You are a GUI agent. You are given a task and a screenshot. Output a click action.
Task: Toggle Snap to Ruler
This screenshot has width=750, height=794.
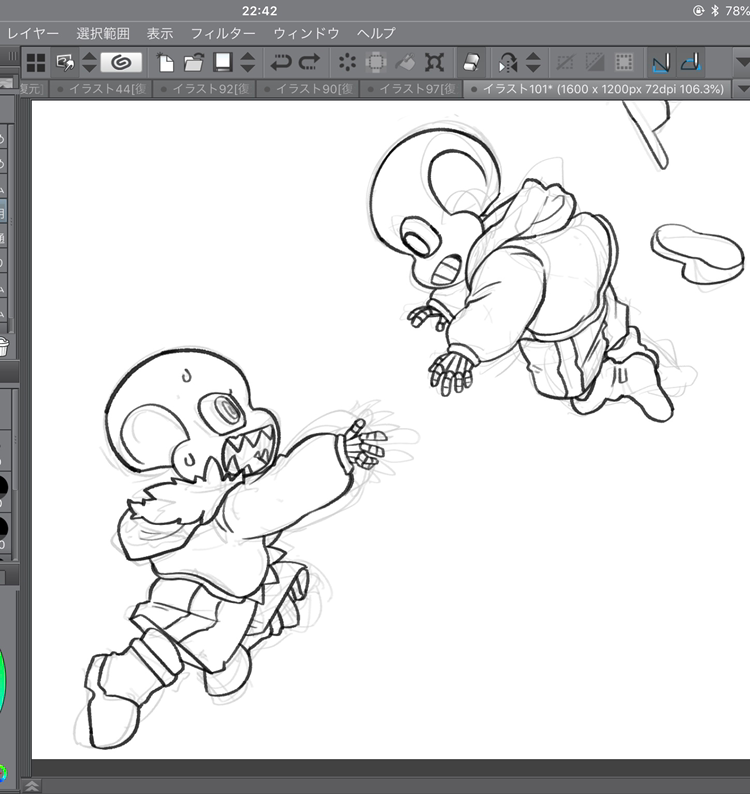(x=661, y=63)
